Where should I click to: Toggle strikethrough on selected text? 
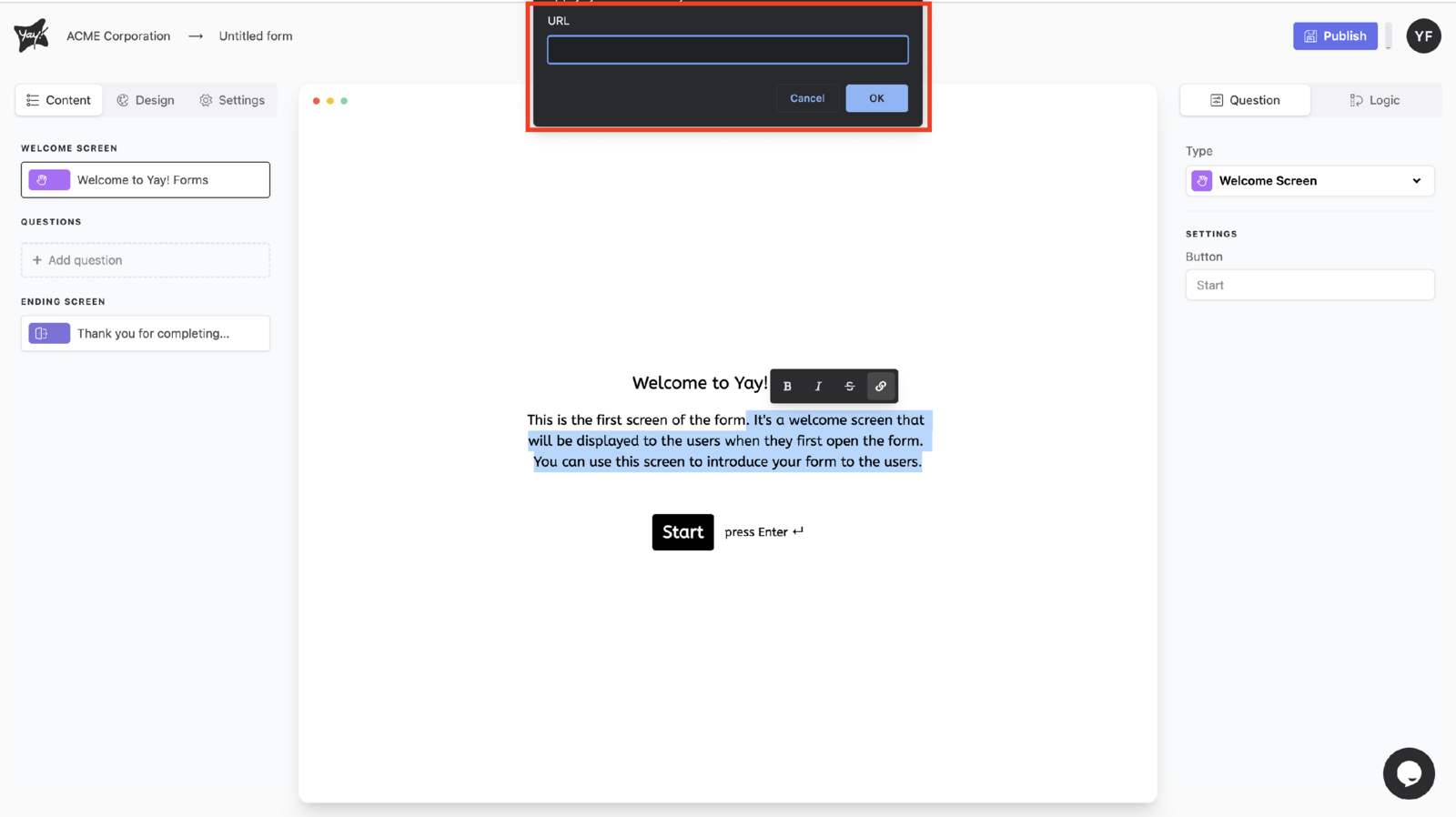point(849,387)
